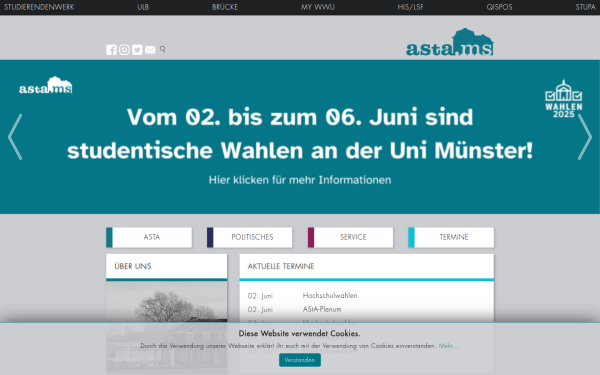Open HIS/LSF in top bar

tap(410, 7)
